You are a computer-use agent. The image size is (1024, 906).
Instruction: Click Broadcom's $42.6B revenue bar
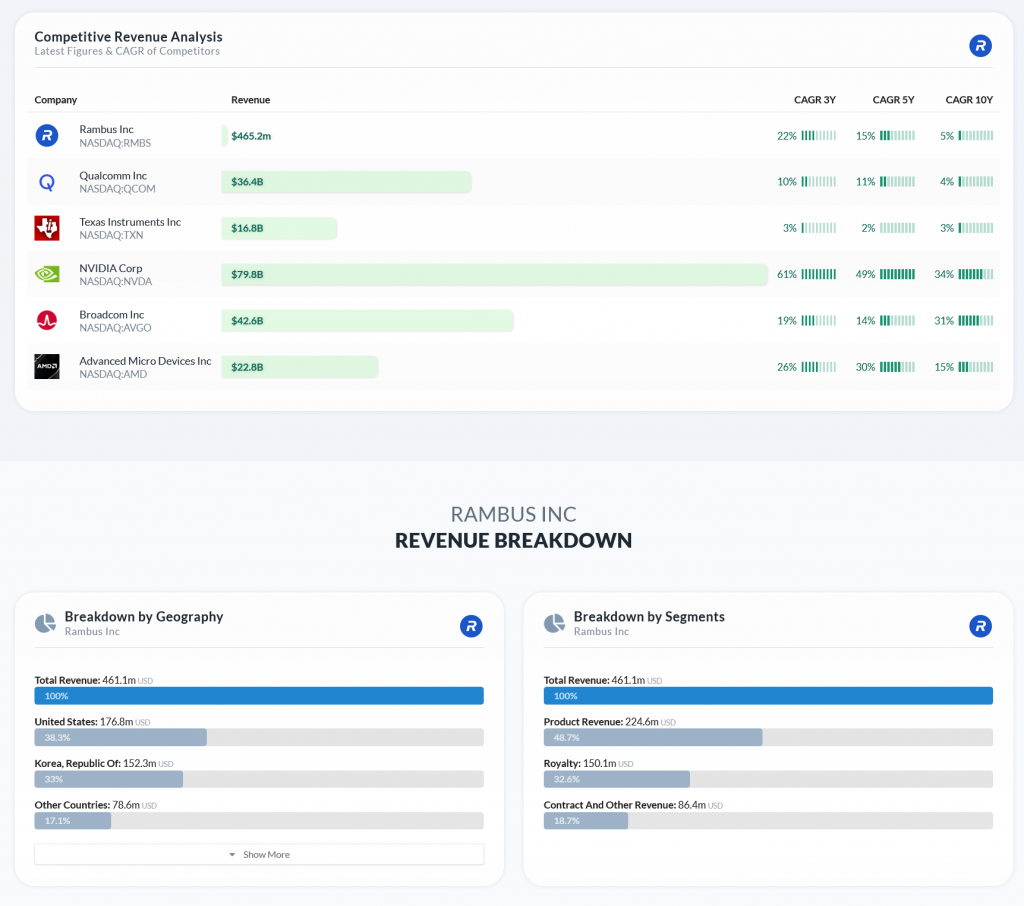(367, 321)
